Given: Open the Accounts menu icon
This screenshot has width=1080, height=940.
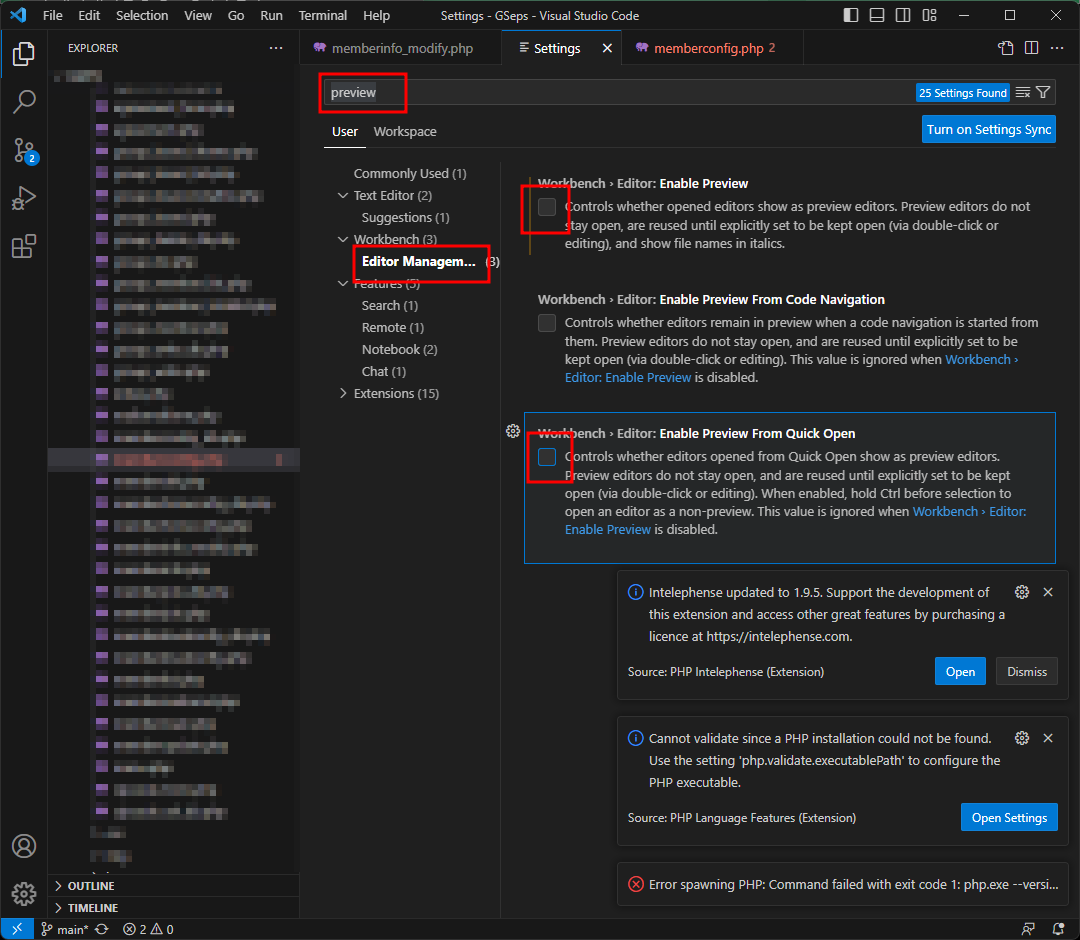Looking at the screenshot, I should point(23,846).
